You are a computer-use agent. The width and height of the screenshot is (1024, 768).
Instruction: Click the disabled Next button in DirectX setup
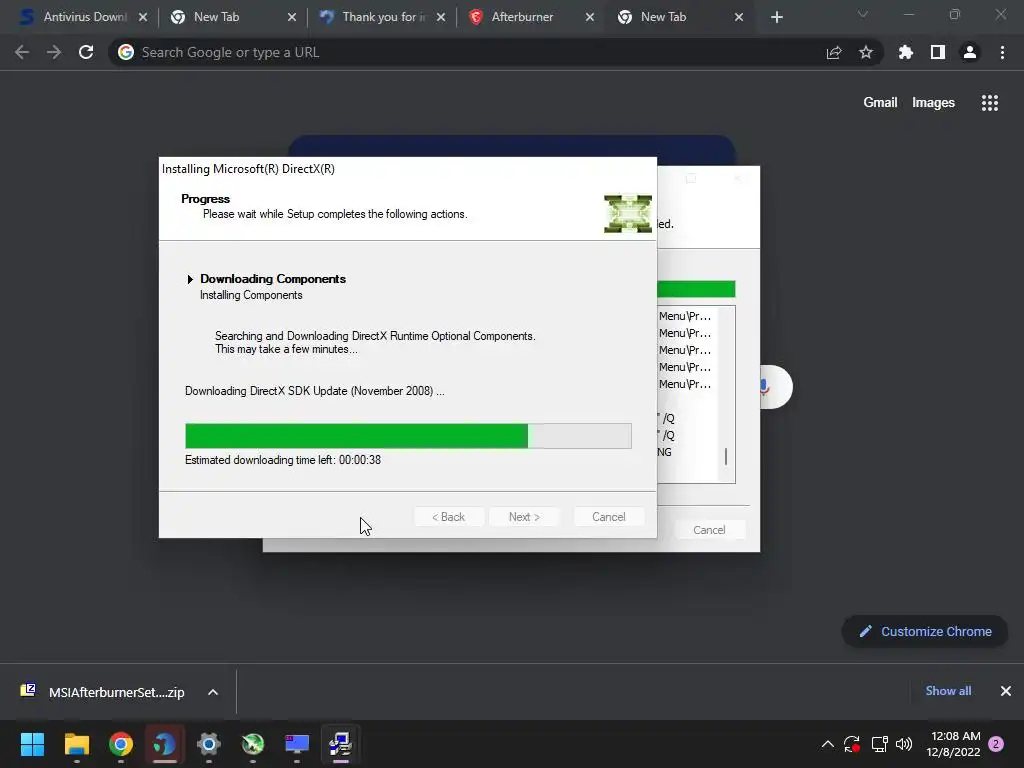click(x=524, y=517)
